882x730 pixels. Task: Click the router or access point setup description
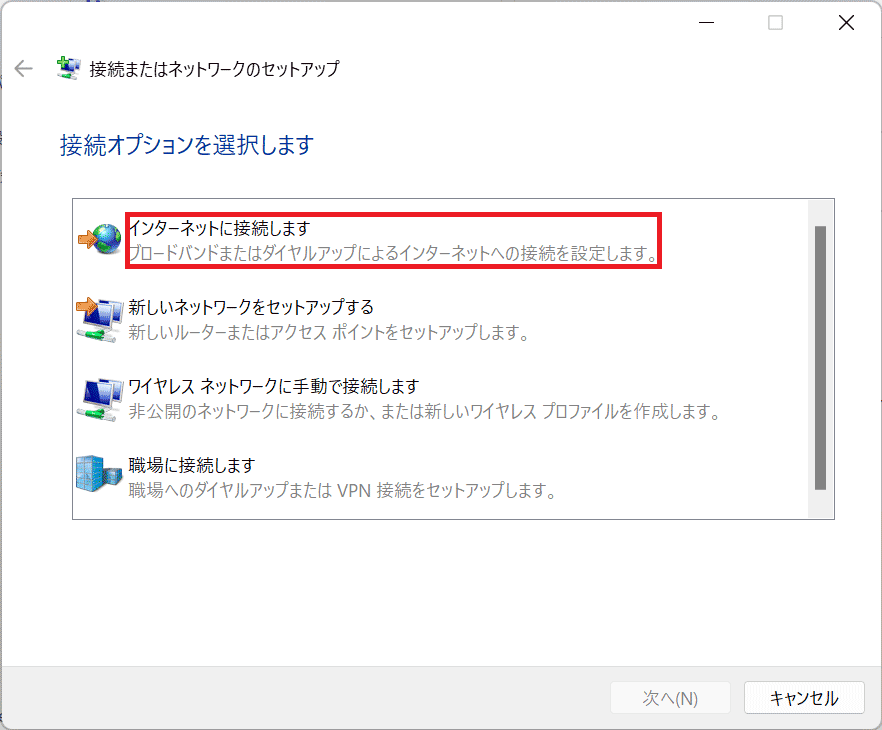(x=328, y=332)
